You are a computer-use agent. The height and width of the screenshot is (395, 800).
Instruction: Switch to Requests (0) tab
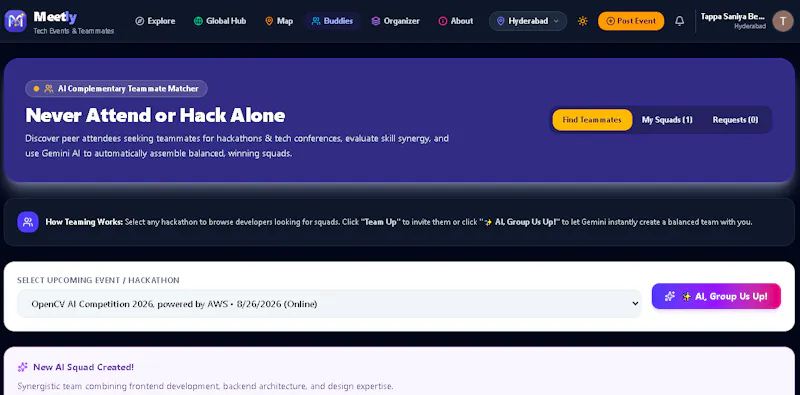pos(735,120)
